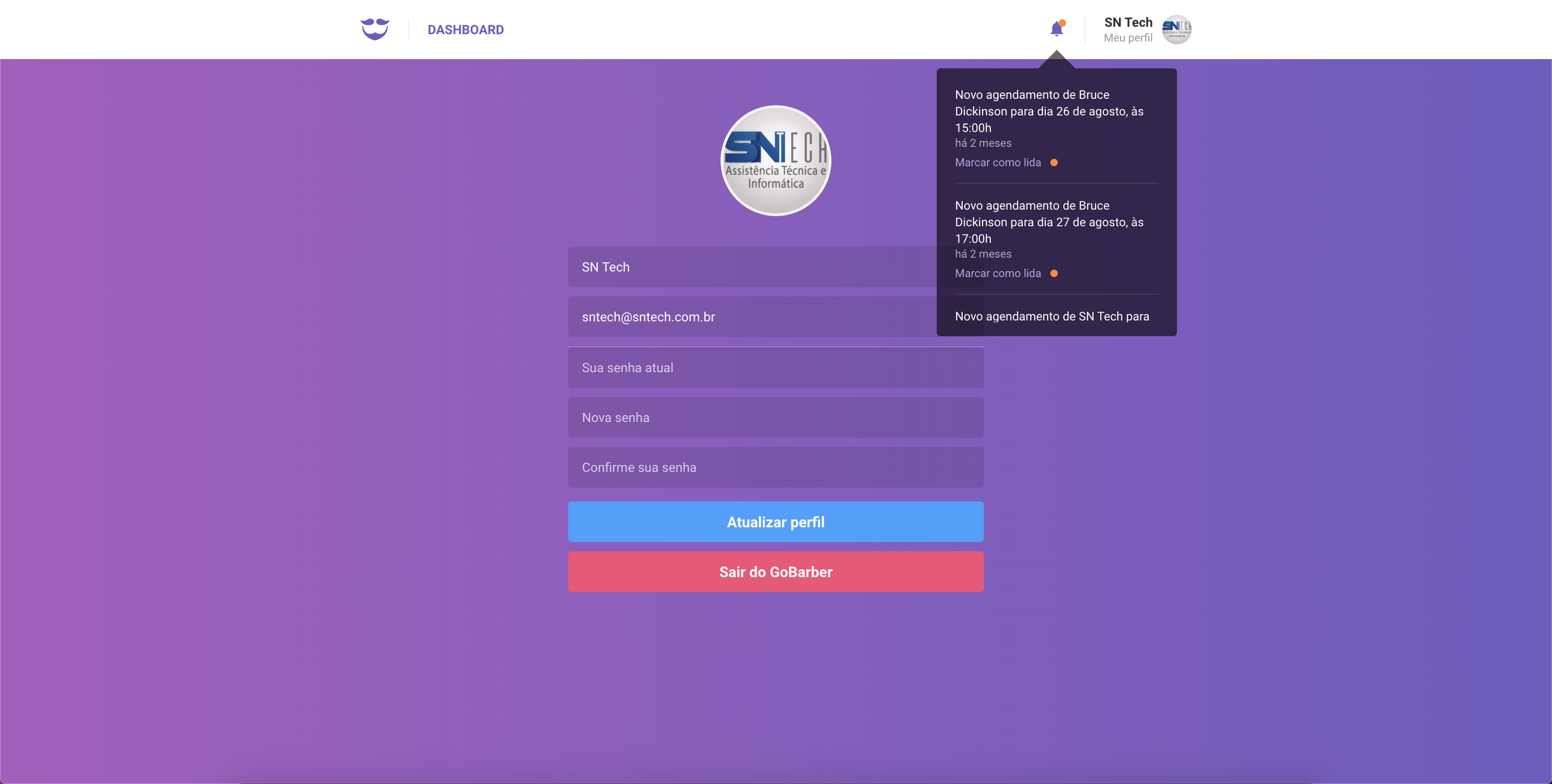Go to the DASHBOARD link
The image size is (1552, 784).
[x=465, y=30]
